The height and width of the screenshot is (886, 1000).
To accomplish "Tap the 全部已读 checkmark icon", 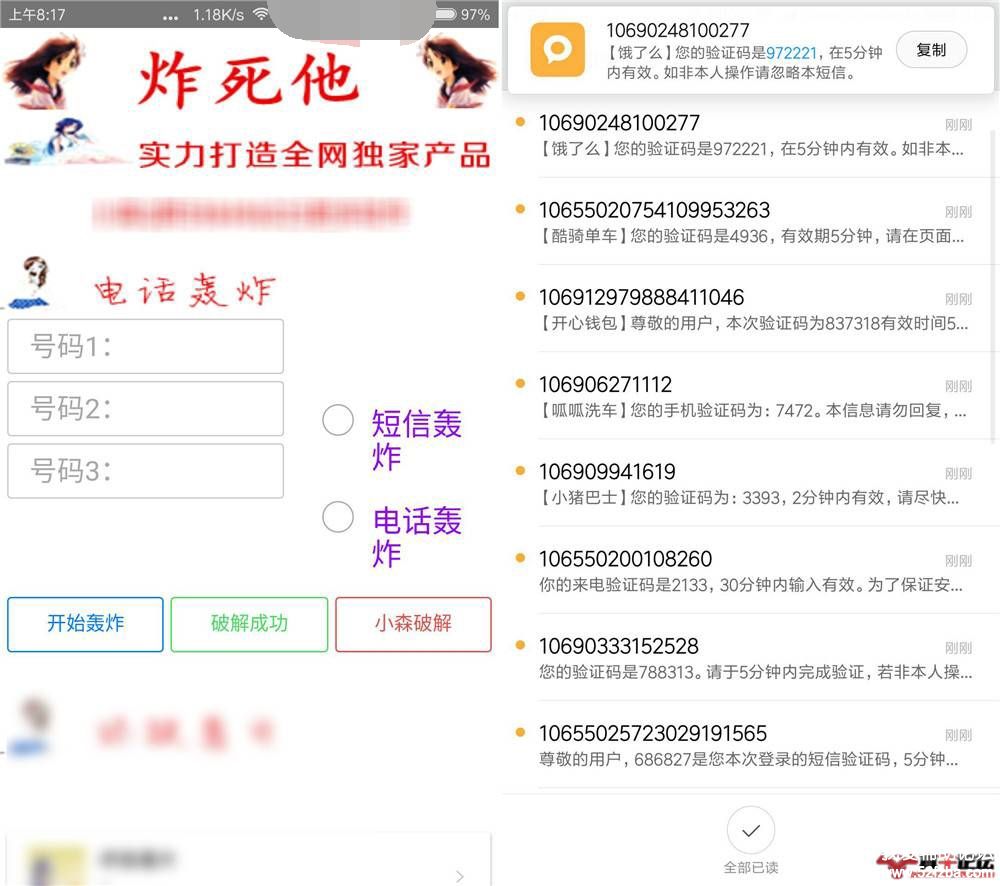I will click(751, 830).
